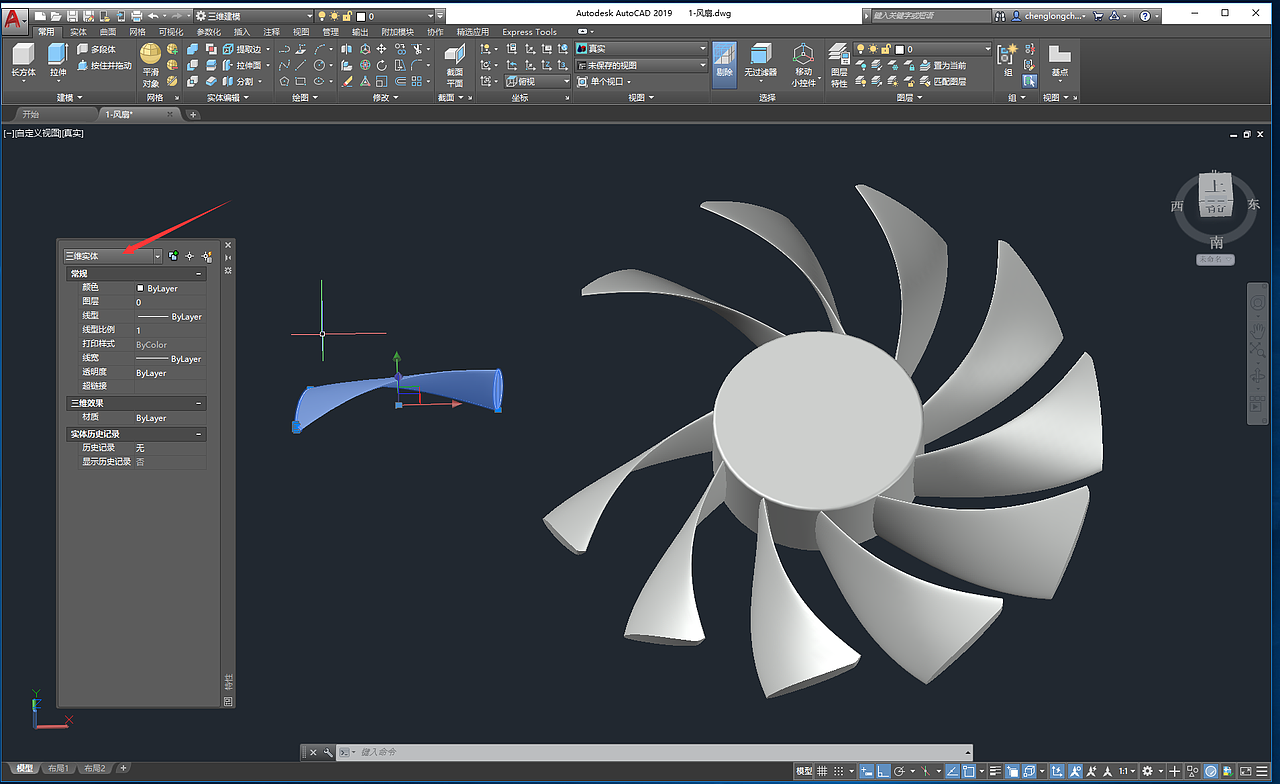Close the properties palette
Image resolution: width=1280 pixels, height=784 pixels.
228,244
